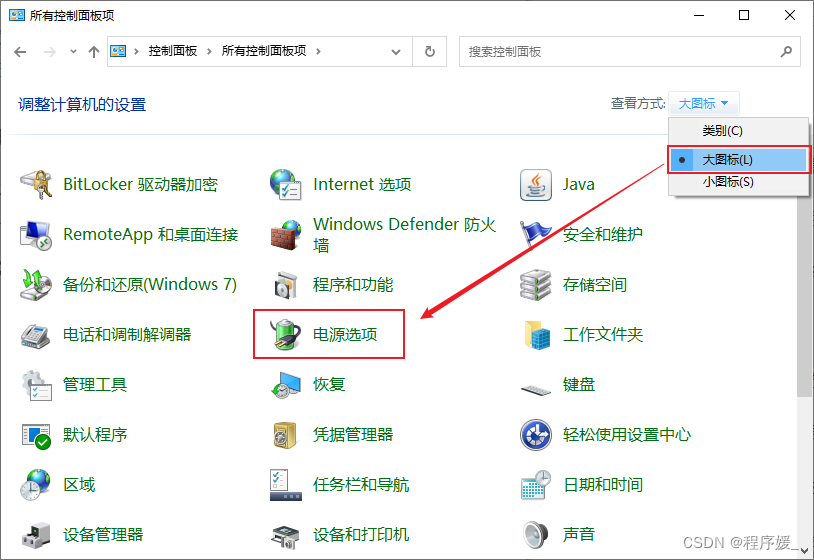Viewport: 814px width, 560px height.
Task: Refresh the control panel view
Action: [429, 51]
